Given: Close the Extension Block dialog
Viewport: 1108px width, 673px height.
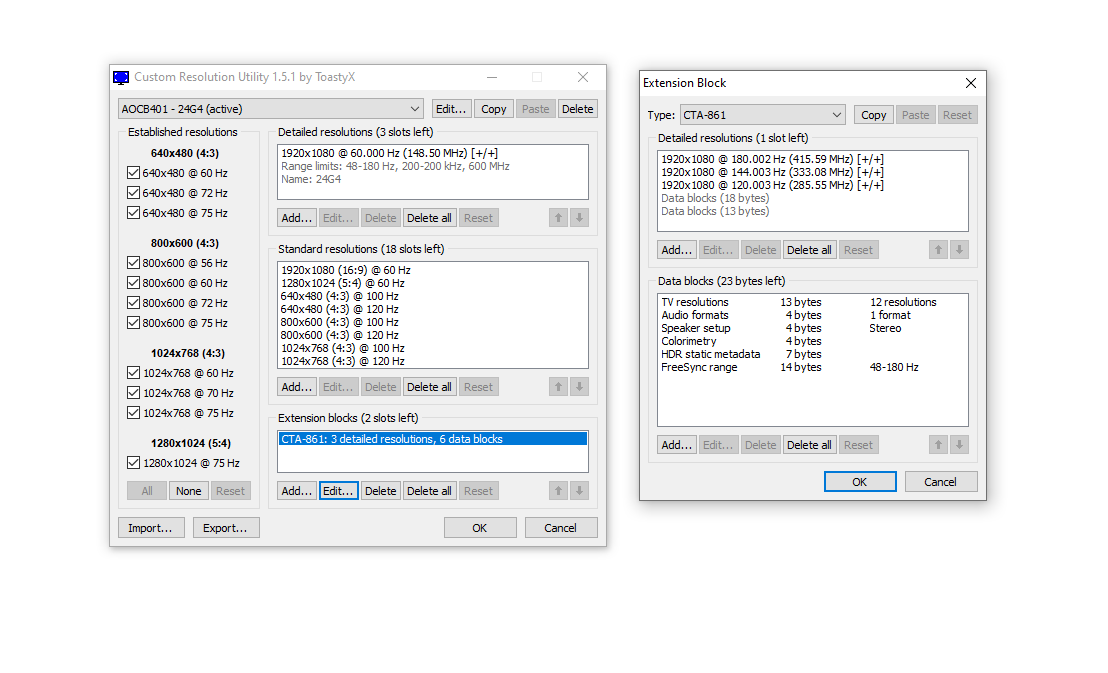Looking at the screenshot, I should [x=971, y=83].
